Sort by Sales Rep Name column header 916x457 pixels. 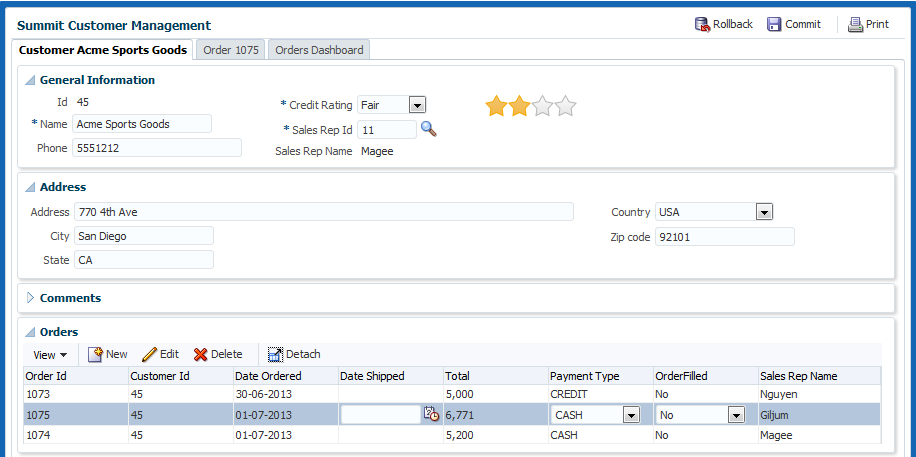[x=819, y=376]
